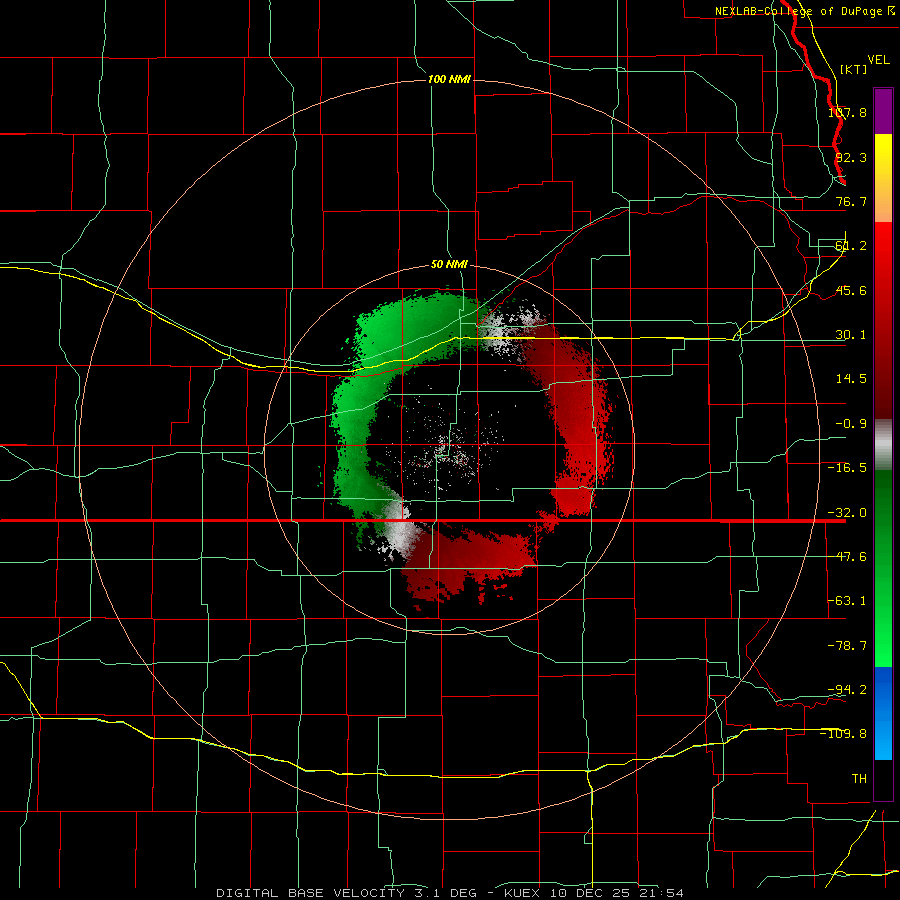Click the VEL legend title
Image resolution: width=900 pixels, height=900 pixels.
[878, 60]
